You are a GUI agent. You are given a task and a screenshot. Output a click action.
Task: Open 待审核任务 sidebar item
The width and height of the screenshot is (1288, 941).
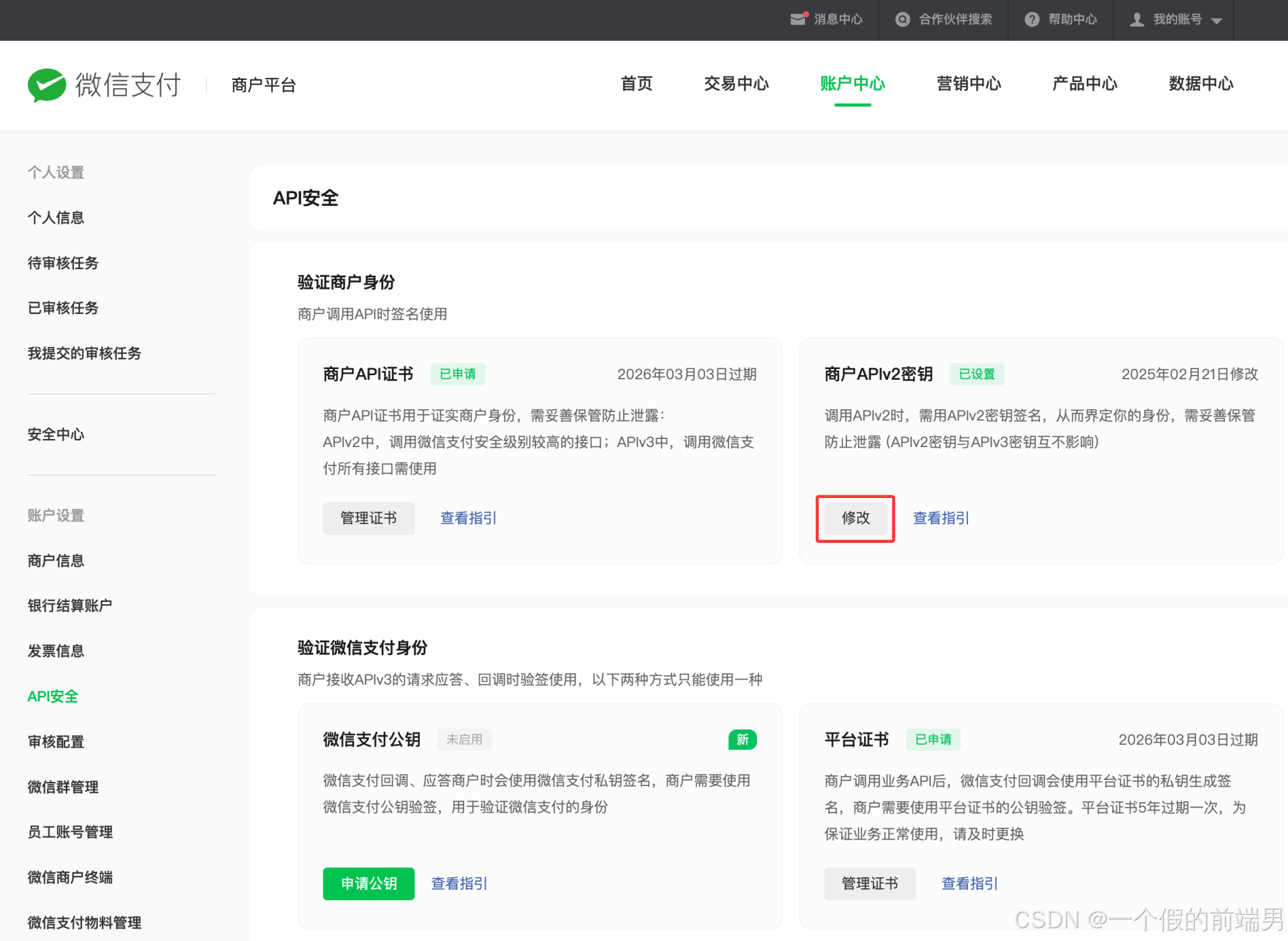coord(63,263)
